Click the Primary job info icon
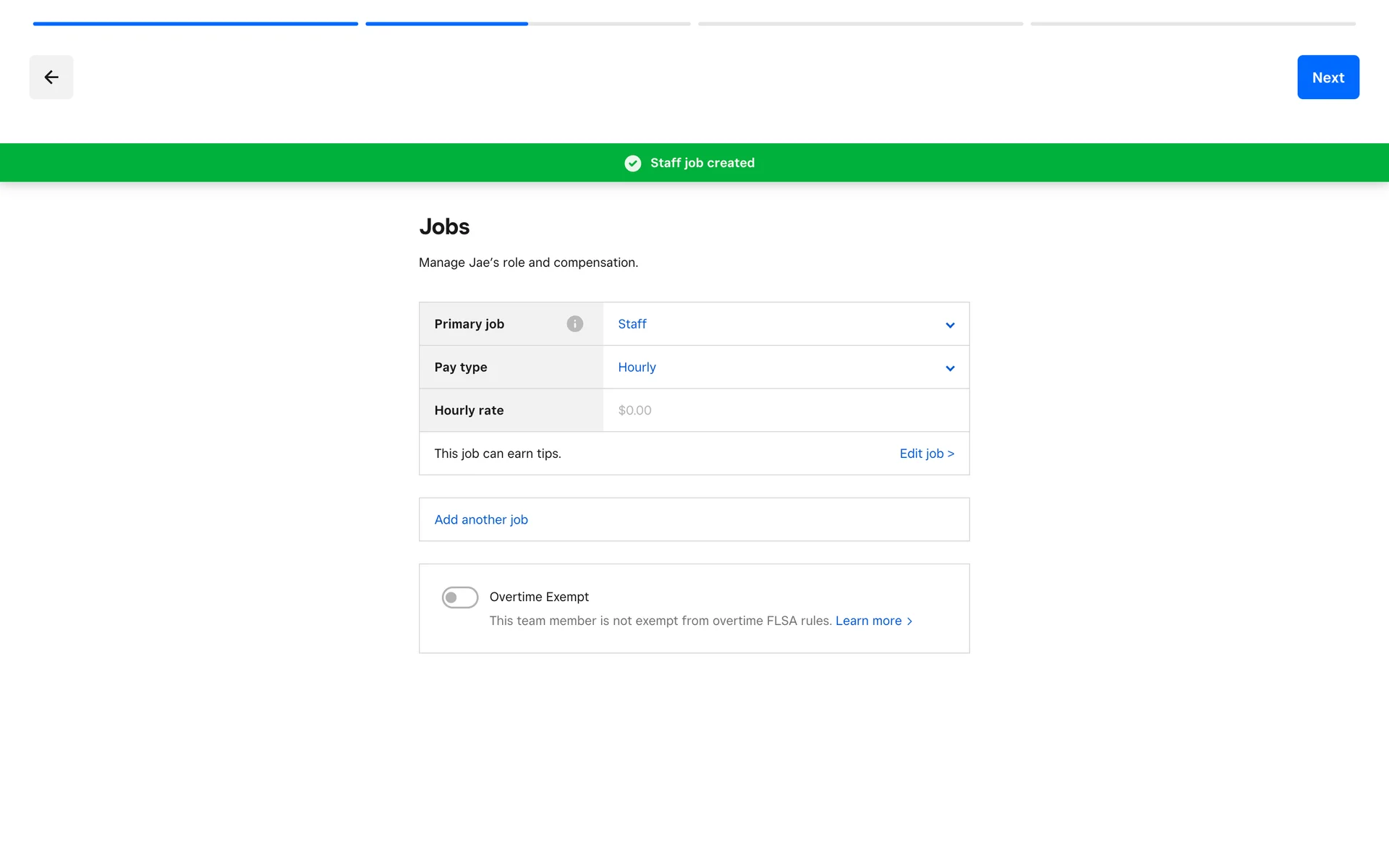This screenshot has height=868, width=1389. tap(574, 324)
